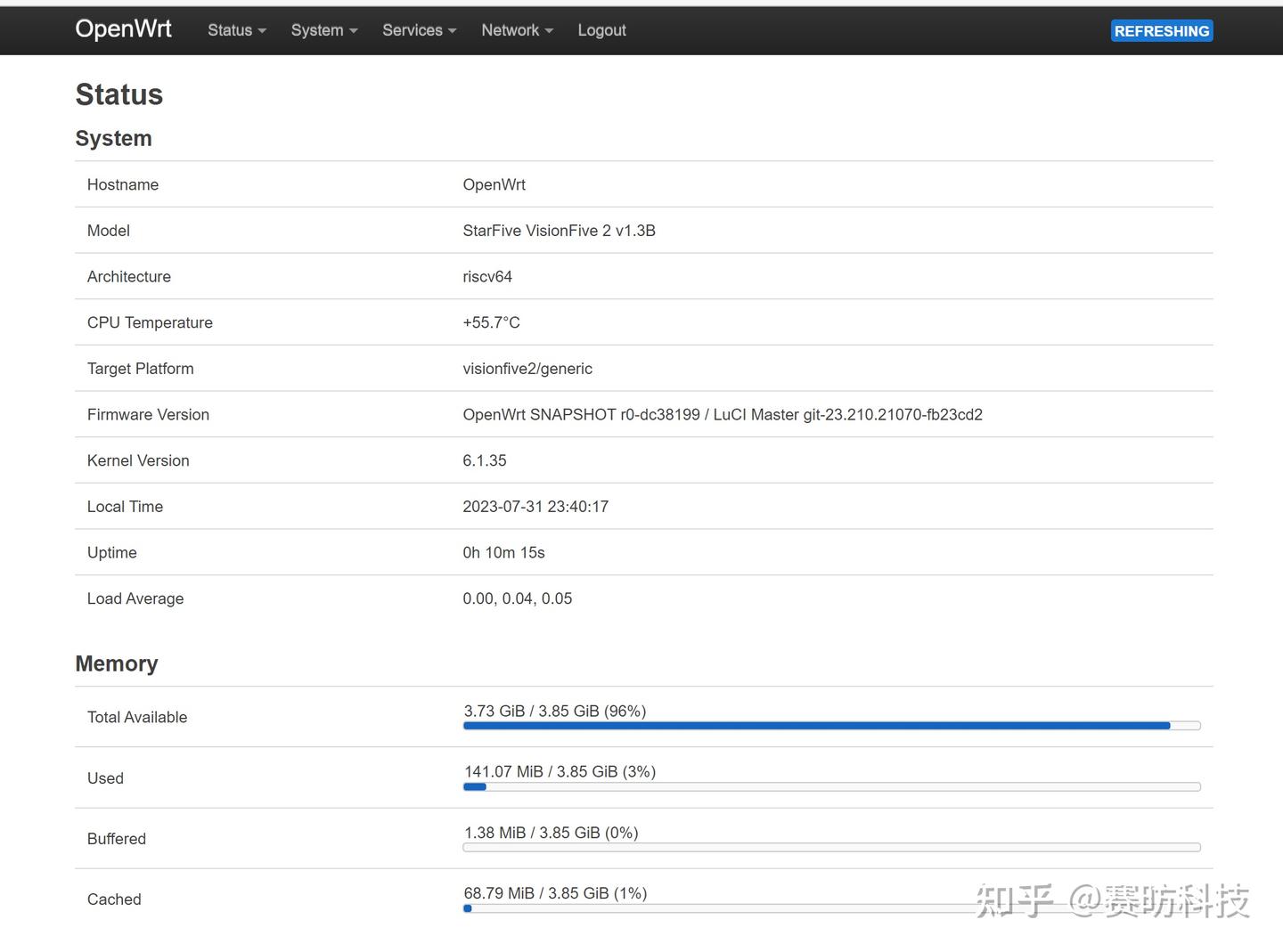Click the Buffered memory label
Screen dimensions: 1283x952
point(117,839)
